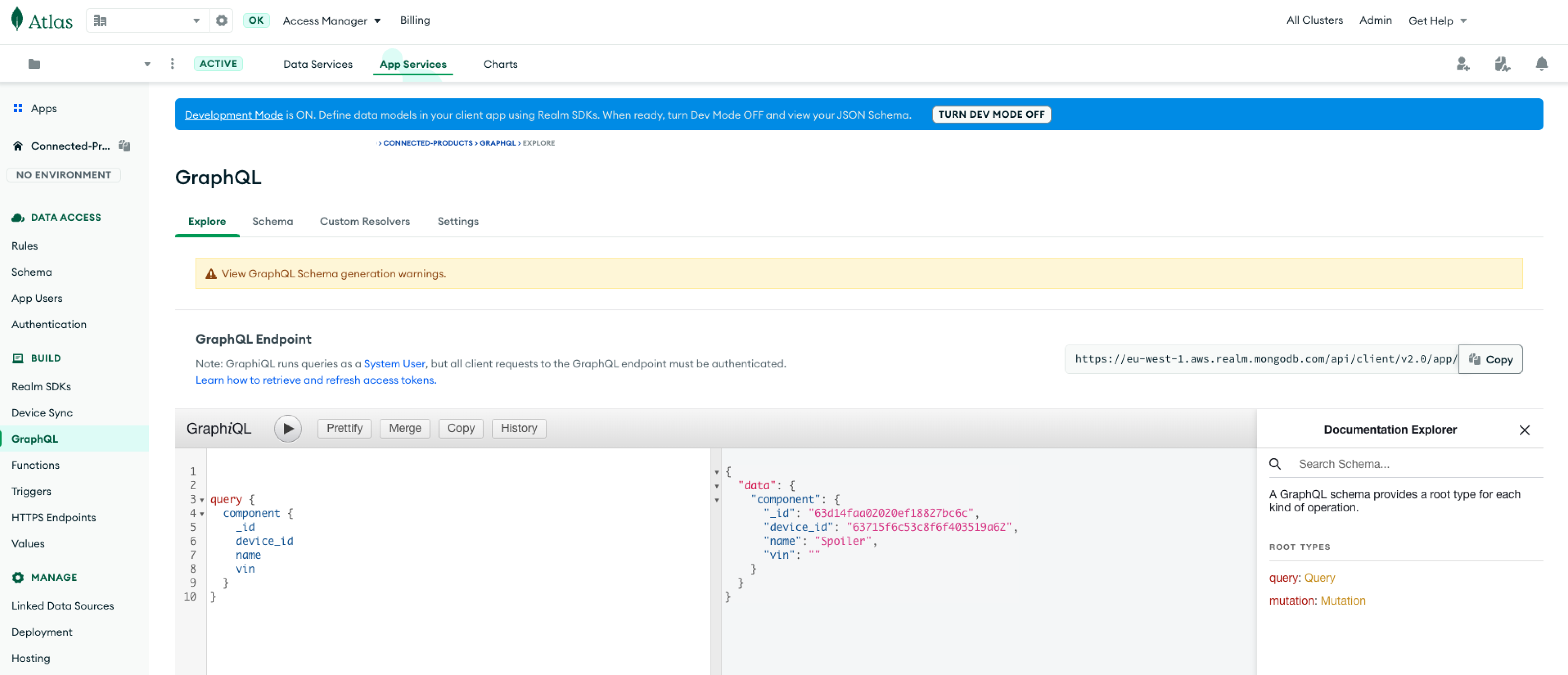Click the warning triangle icon
1568x675 pixels.
(211, 274)
